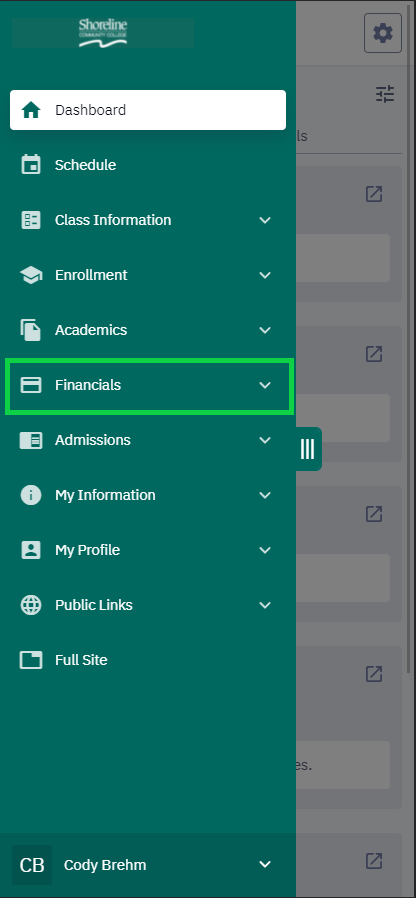
Task: Expand the Financials chevron arrow
Action: click(x=265, y=385)
